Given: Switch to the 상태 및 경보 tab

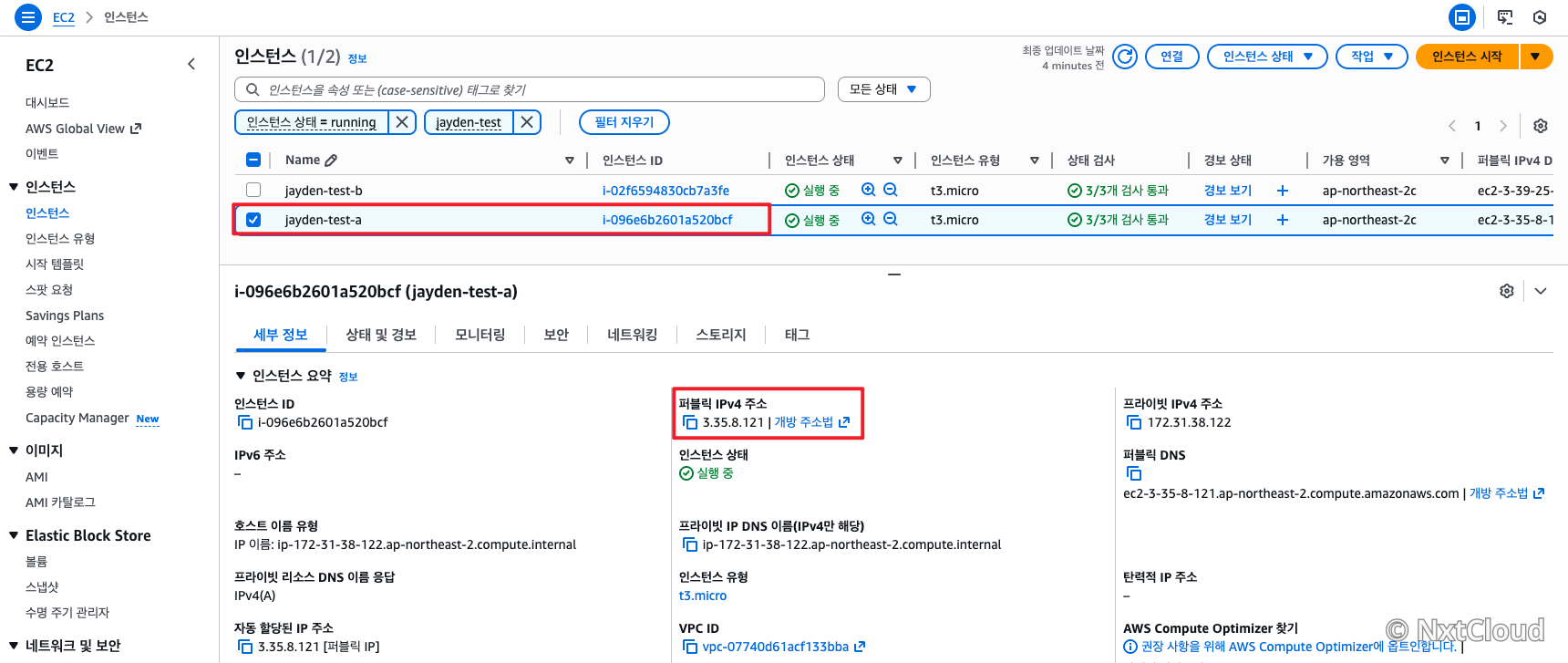Looking at the screenshot, I should point(381,335).
